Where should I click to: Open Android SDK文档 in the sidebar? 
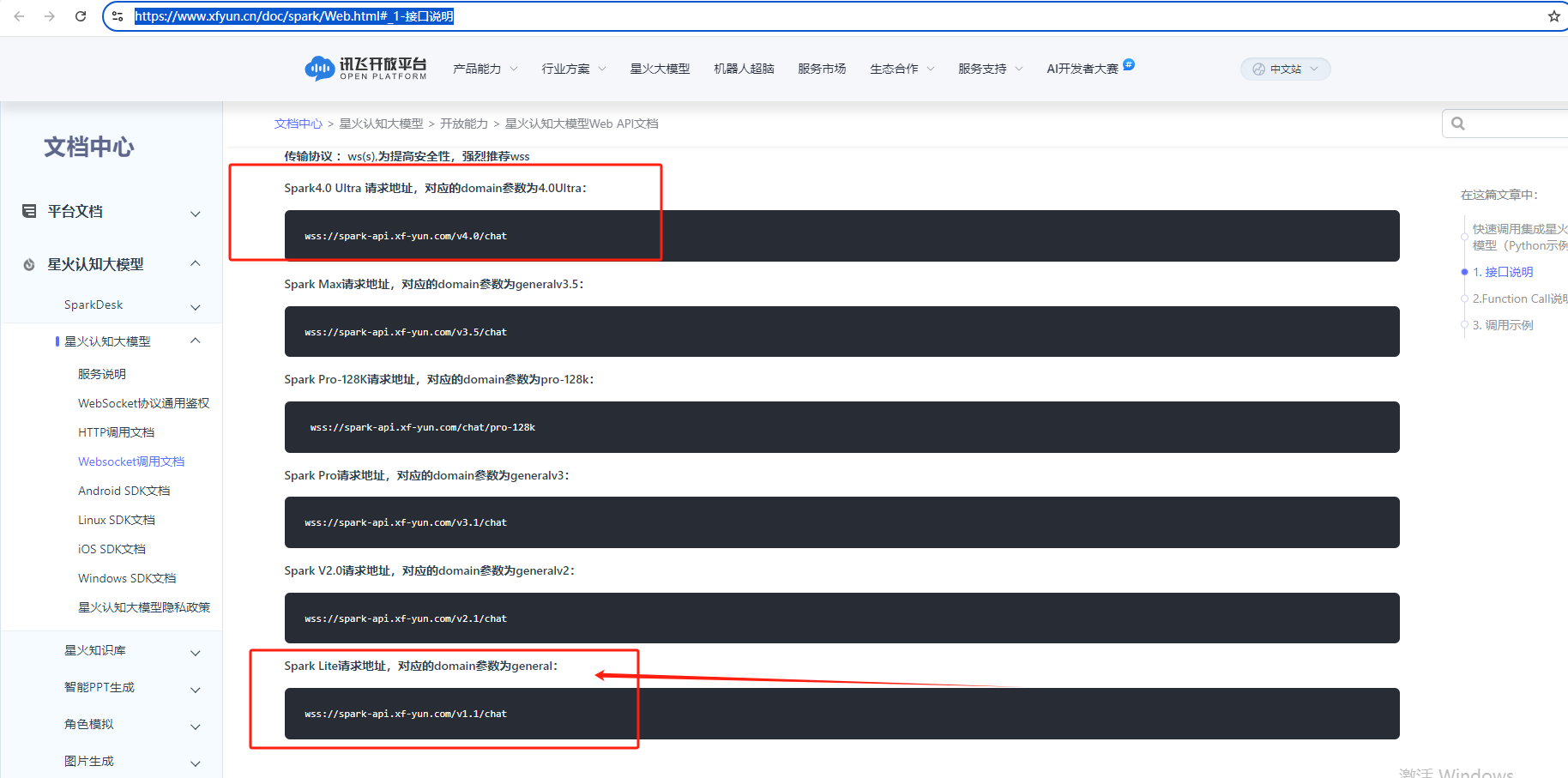click(124, 491)
